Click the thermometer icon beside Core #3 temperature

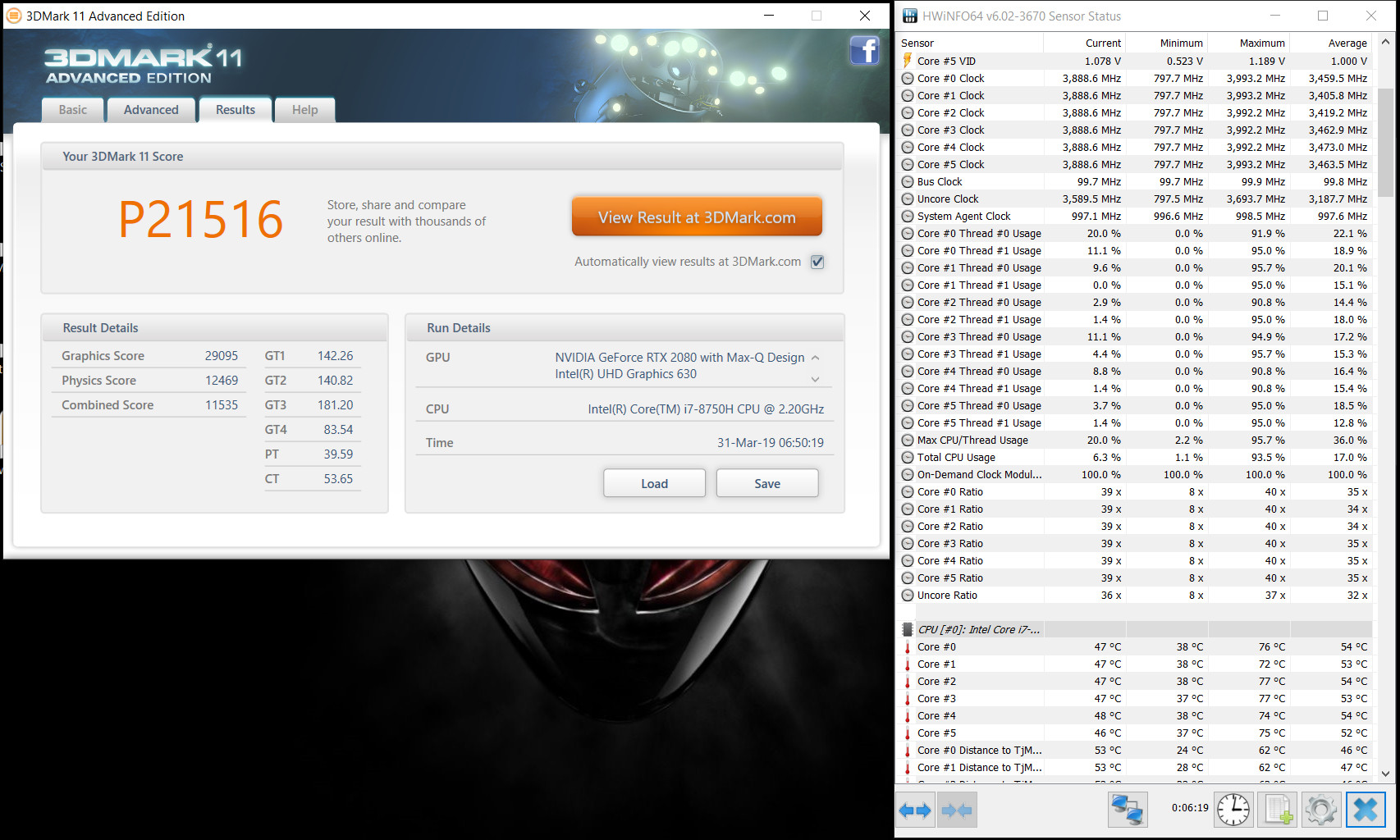point(908,698)
